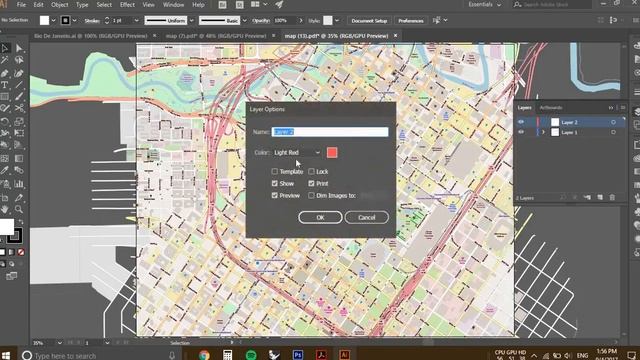This screenshot has height=360, width=640.
Task: Hide Layer 2 with its eye icon
Action: [x=521, y=122]
